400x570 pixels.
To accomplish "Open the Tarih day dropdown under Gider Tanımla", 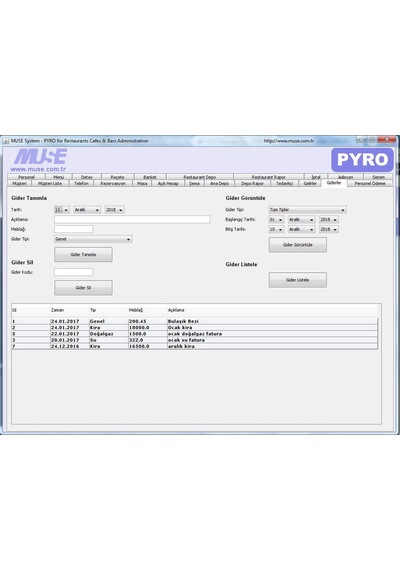I will (x=61, y=210).
